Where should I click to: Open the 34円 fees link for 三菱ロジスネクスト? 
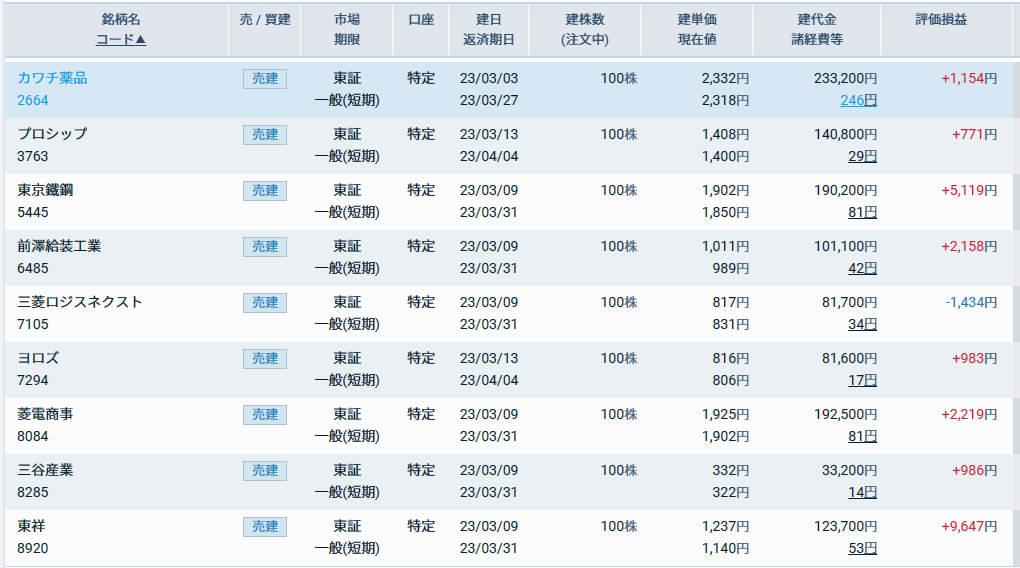tap(863, 324)
